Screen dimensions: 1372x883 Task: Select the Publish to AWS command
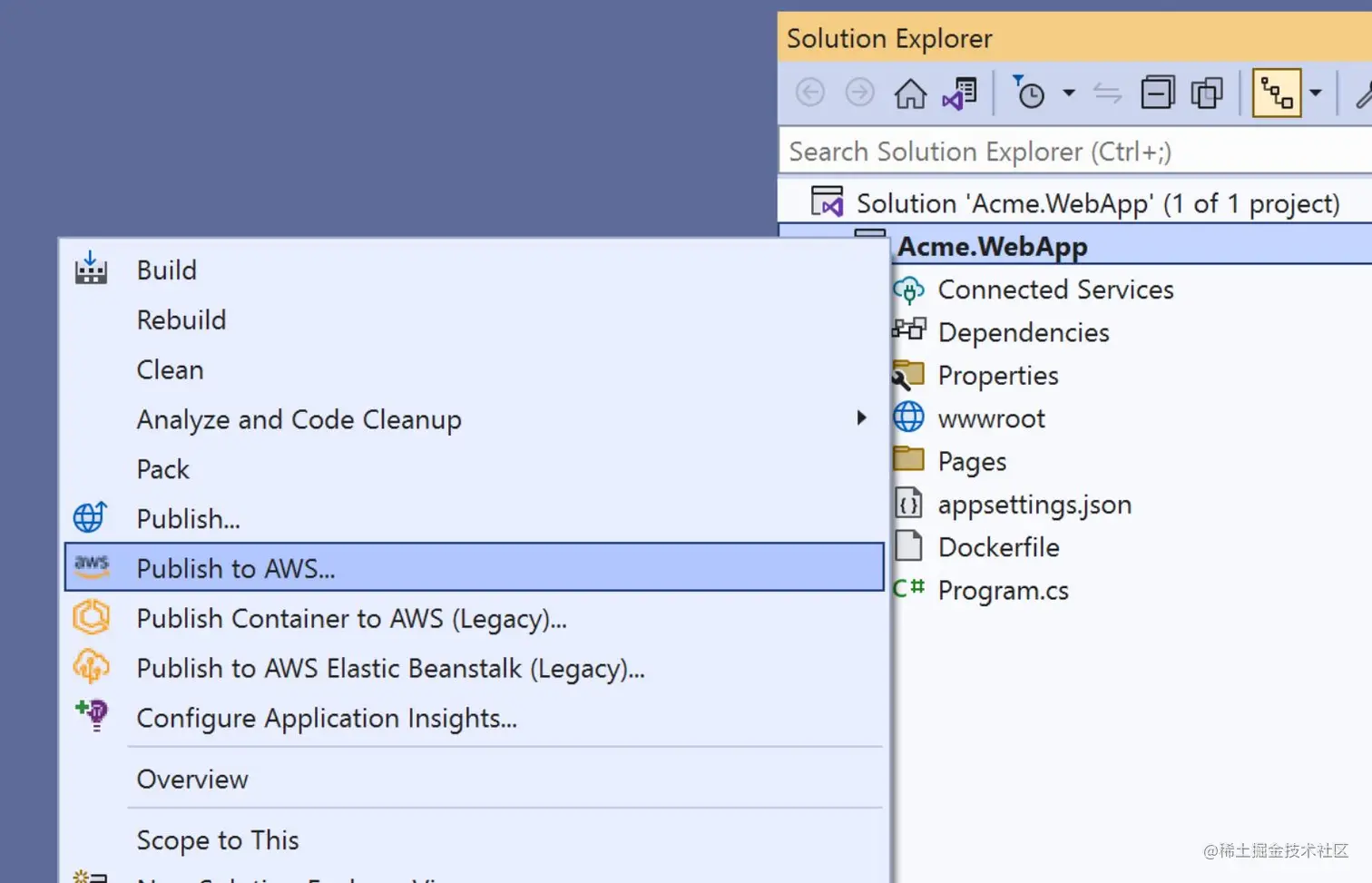(x=235, y=568)
